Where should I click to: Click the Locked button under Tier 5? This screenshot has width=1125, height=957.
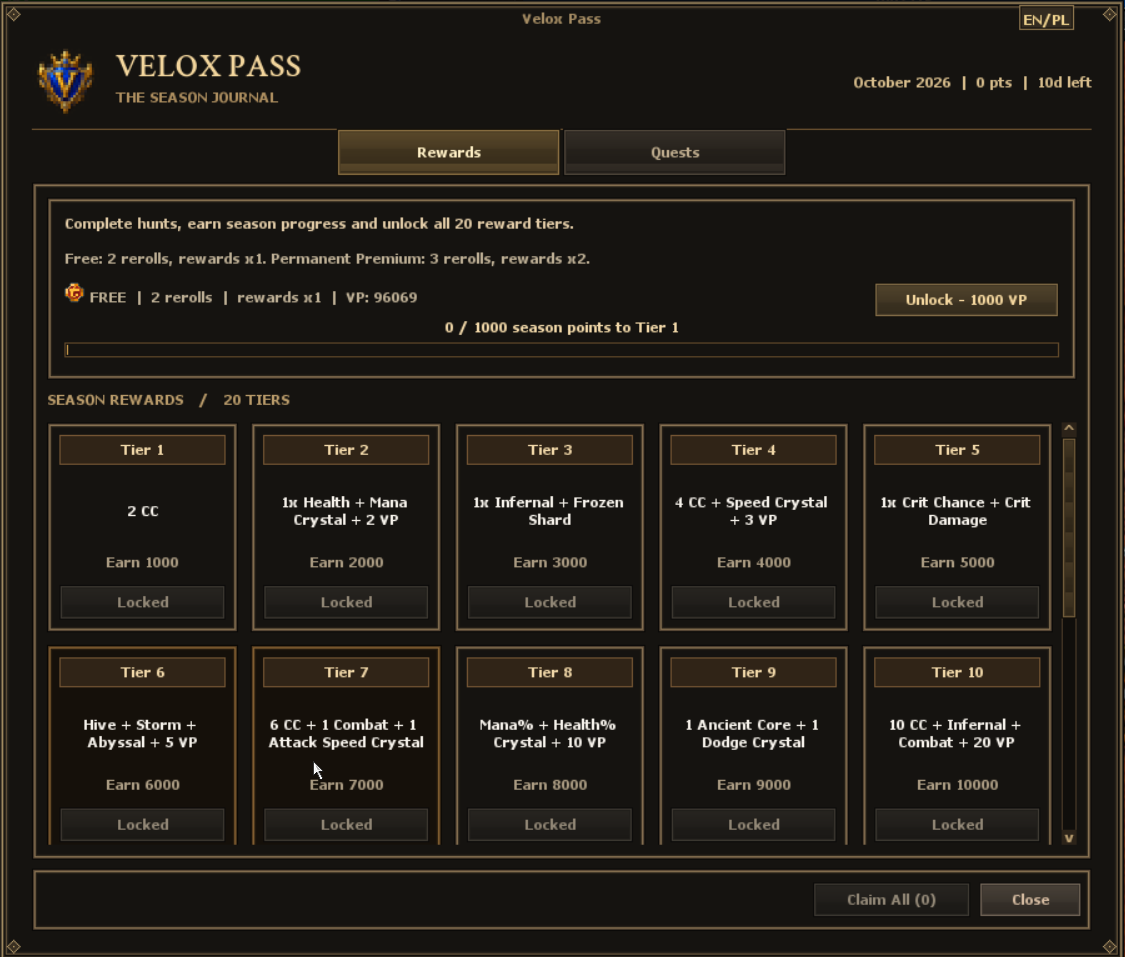click(957, 602)
